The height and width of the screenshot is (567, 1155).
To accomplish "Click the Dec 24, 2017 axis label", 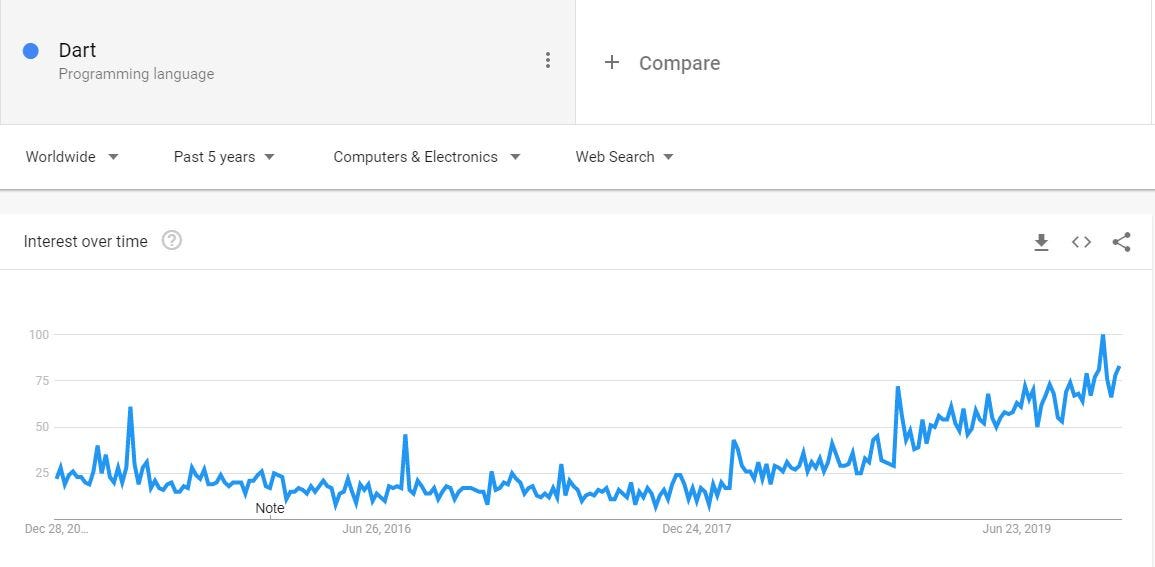I will (696, 529).
